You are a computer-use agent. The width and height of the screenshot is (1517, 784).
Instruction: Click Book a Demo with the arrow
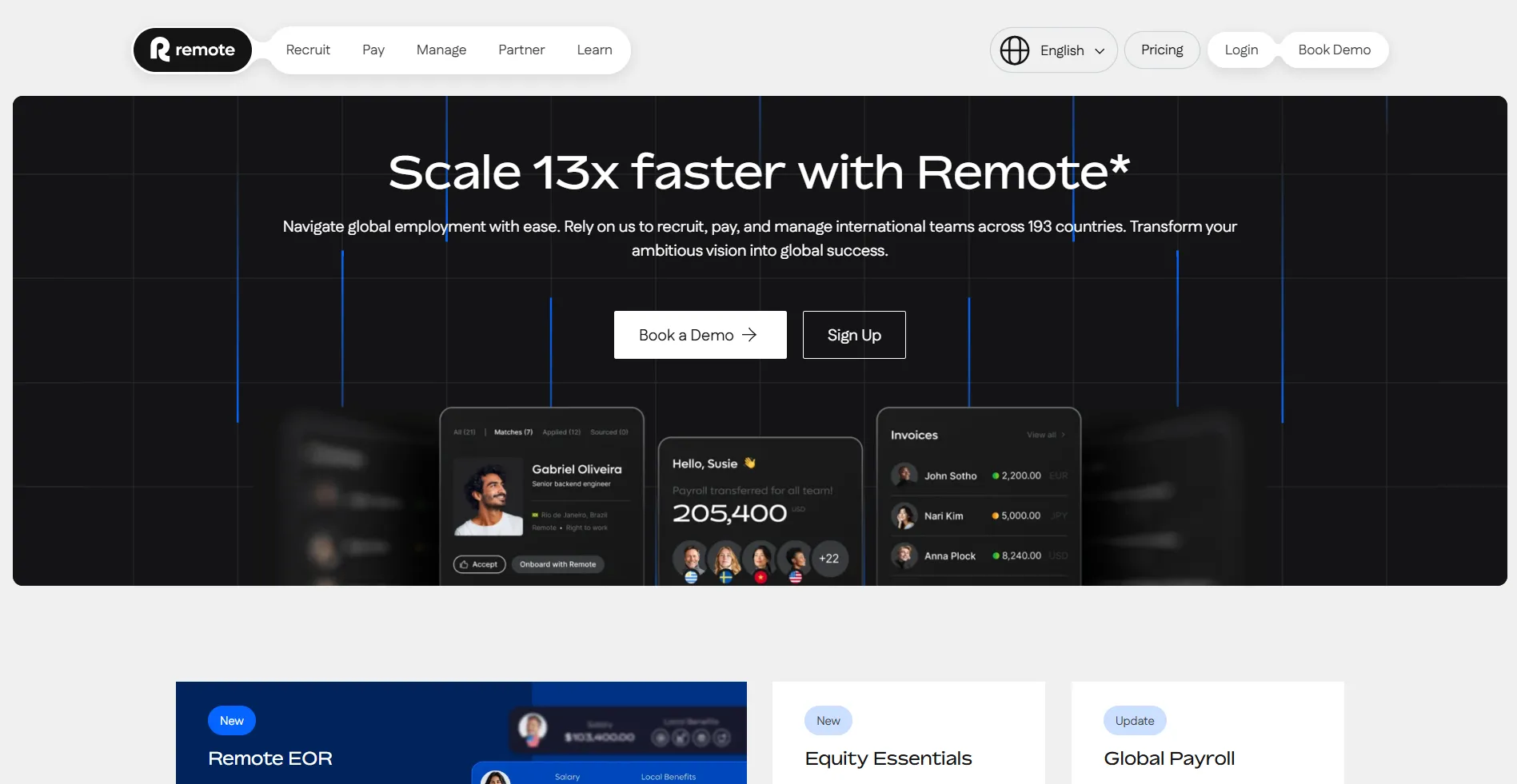[x=699, y=334]
